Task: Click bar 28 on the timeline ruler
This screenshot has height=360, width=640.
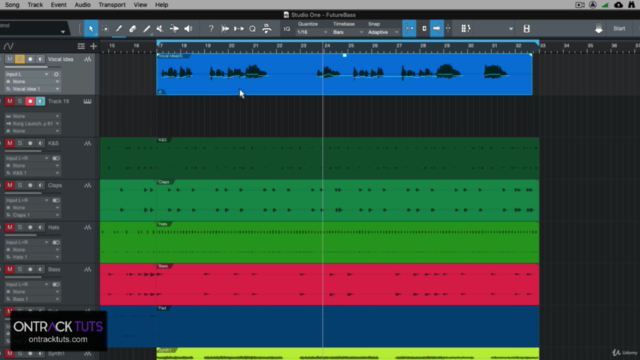Action: [x=423, y=46]
